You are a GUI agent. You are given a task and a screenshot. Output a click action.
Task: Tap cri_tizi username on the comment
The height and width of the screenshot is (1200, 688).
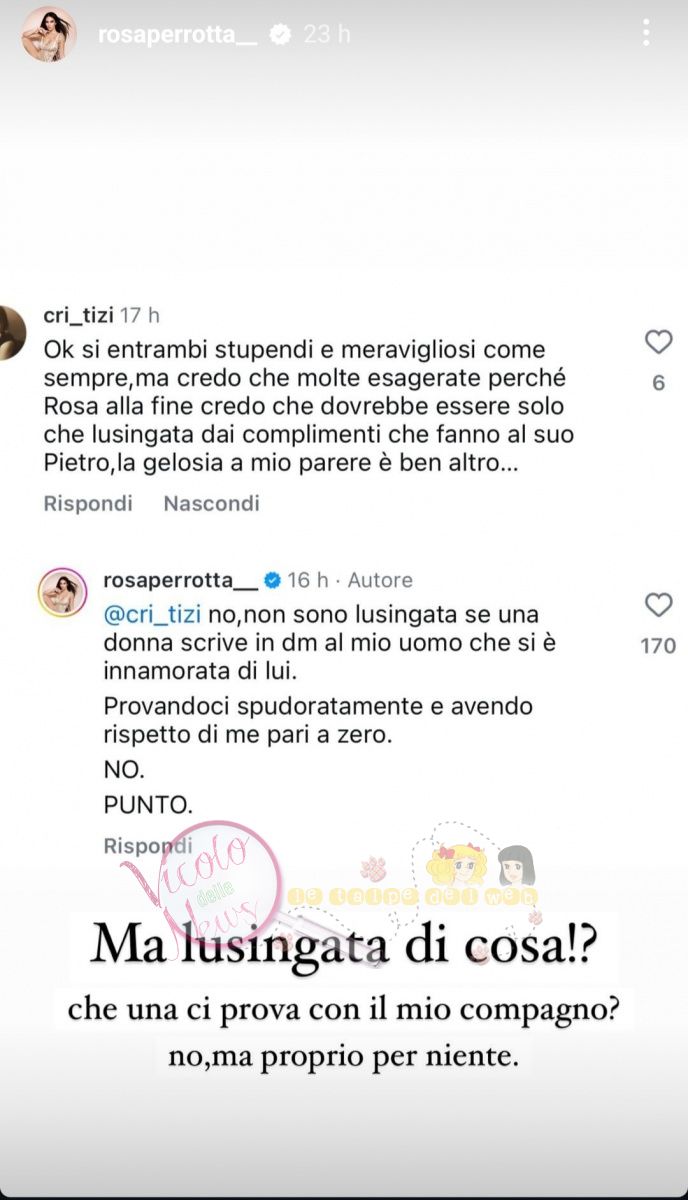78,316
